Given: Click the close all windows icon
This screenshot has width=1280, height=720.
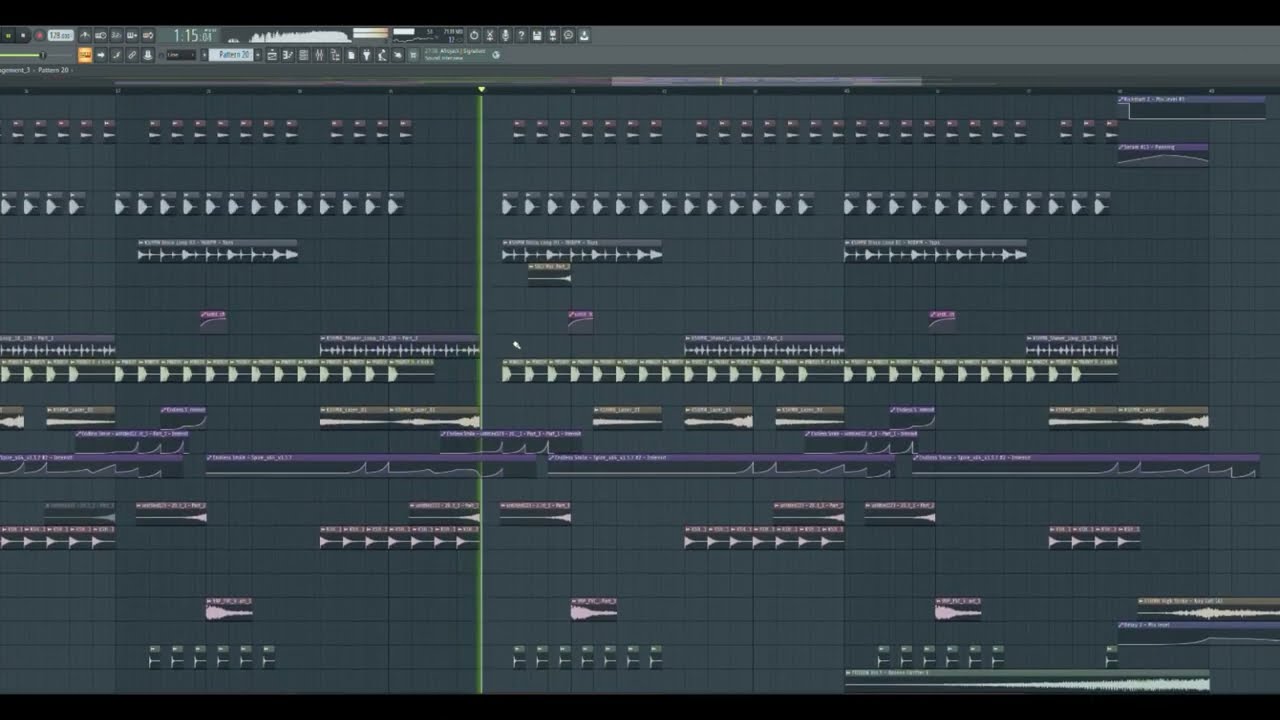Looking at the screenshot, I should 413,55.
